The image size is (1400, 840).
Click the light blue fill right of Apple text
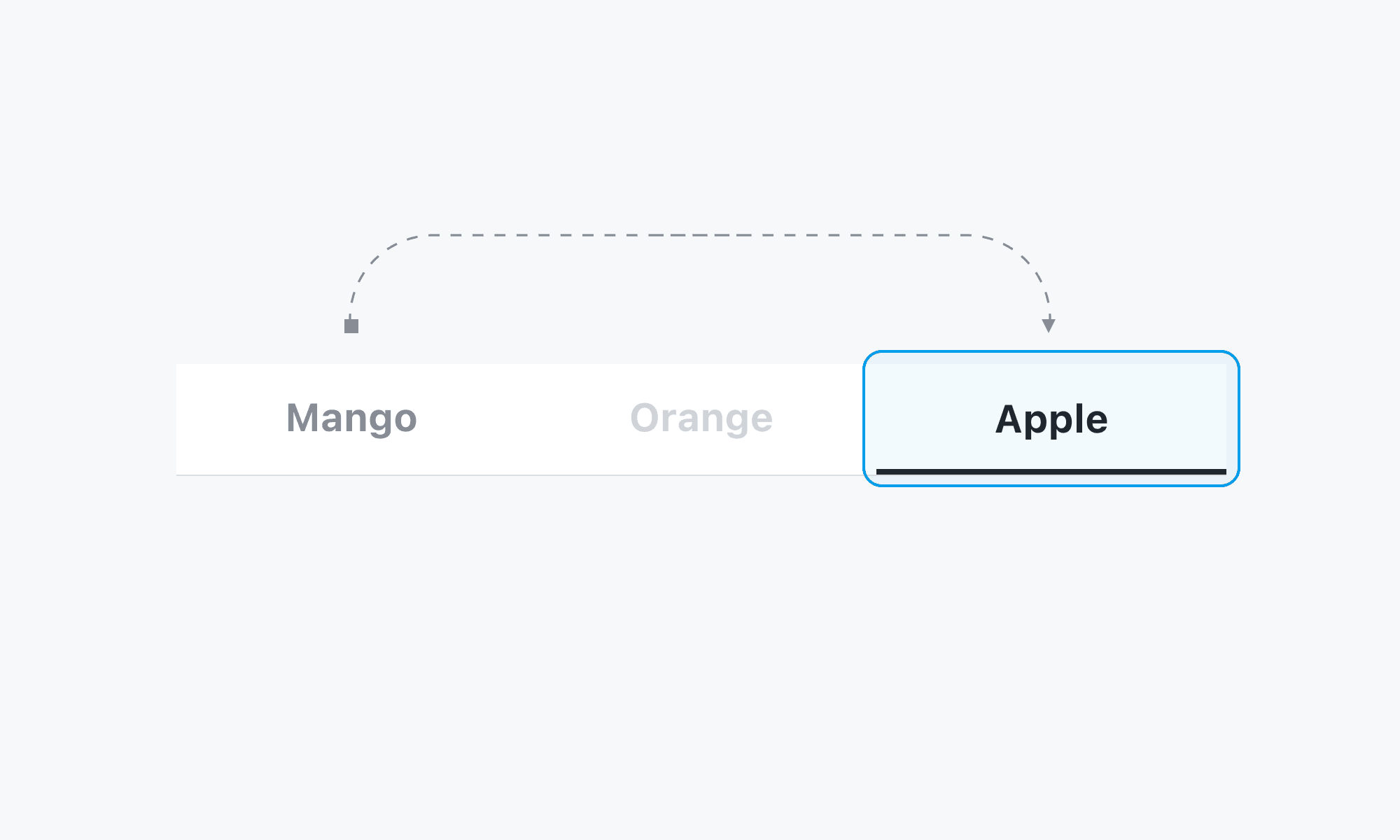pos(1176,419)
